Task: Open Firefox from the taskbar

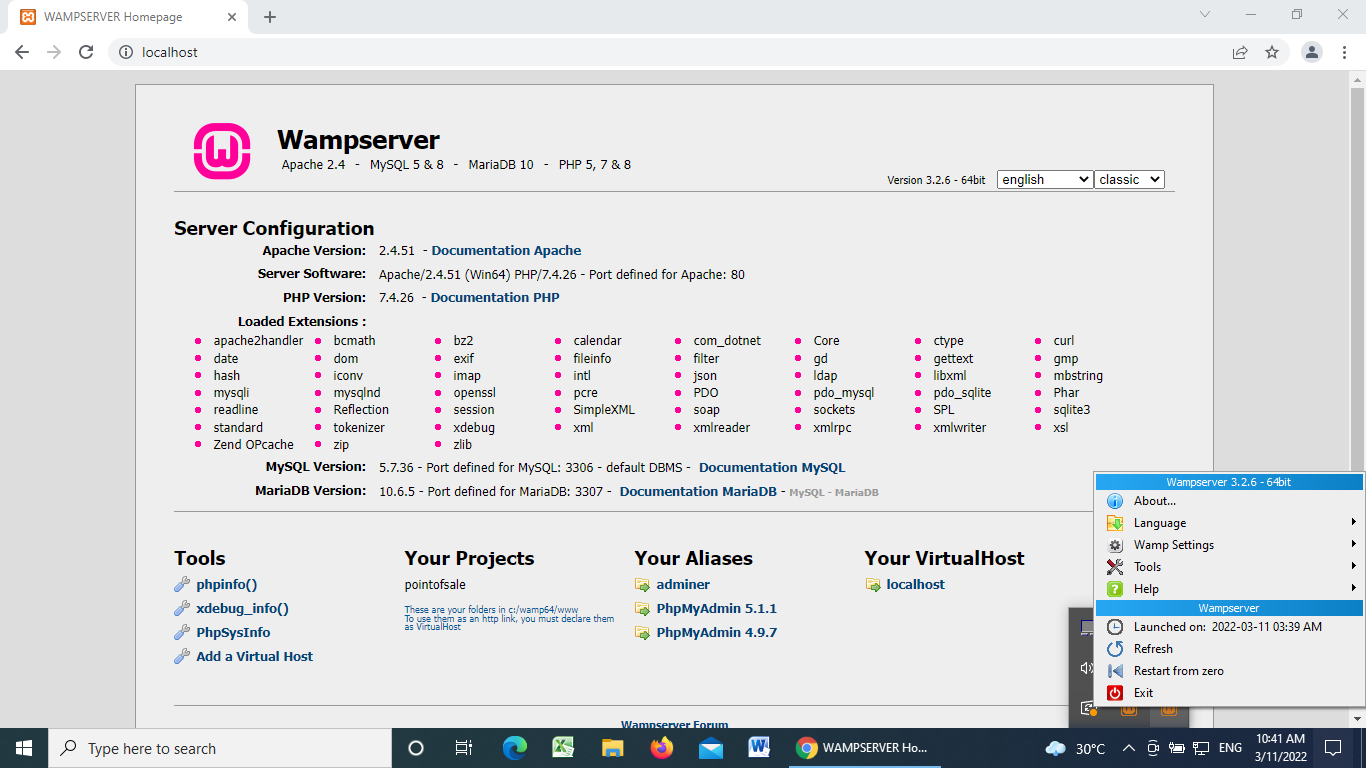Action: click(x=662, y=748)
